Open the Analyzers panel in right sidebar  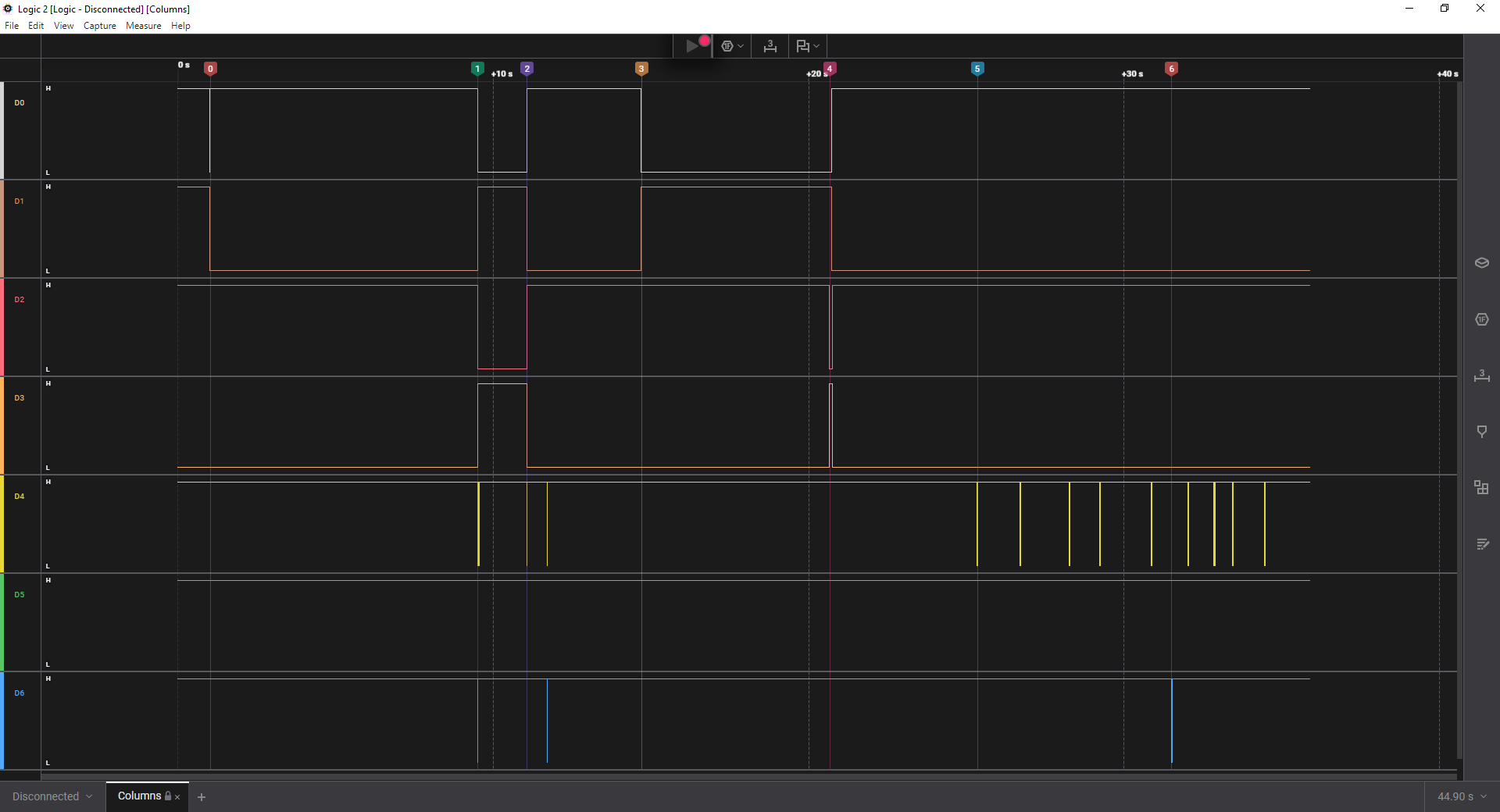[1481, 319]
